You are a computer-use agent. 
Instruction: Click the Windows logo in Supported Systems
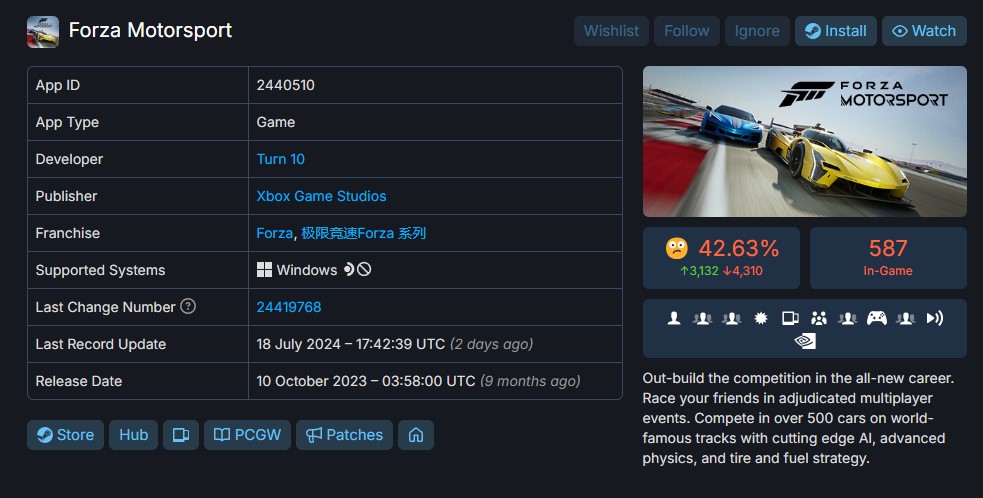(265, 270)
